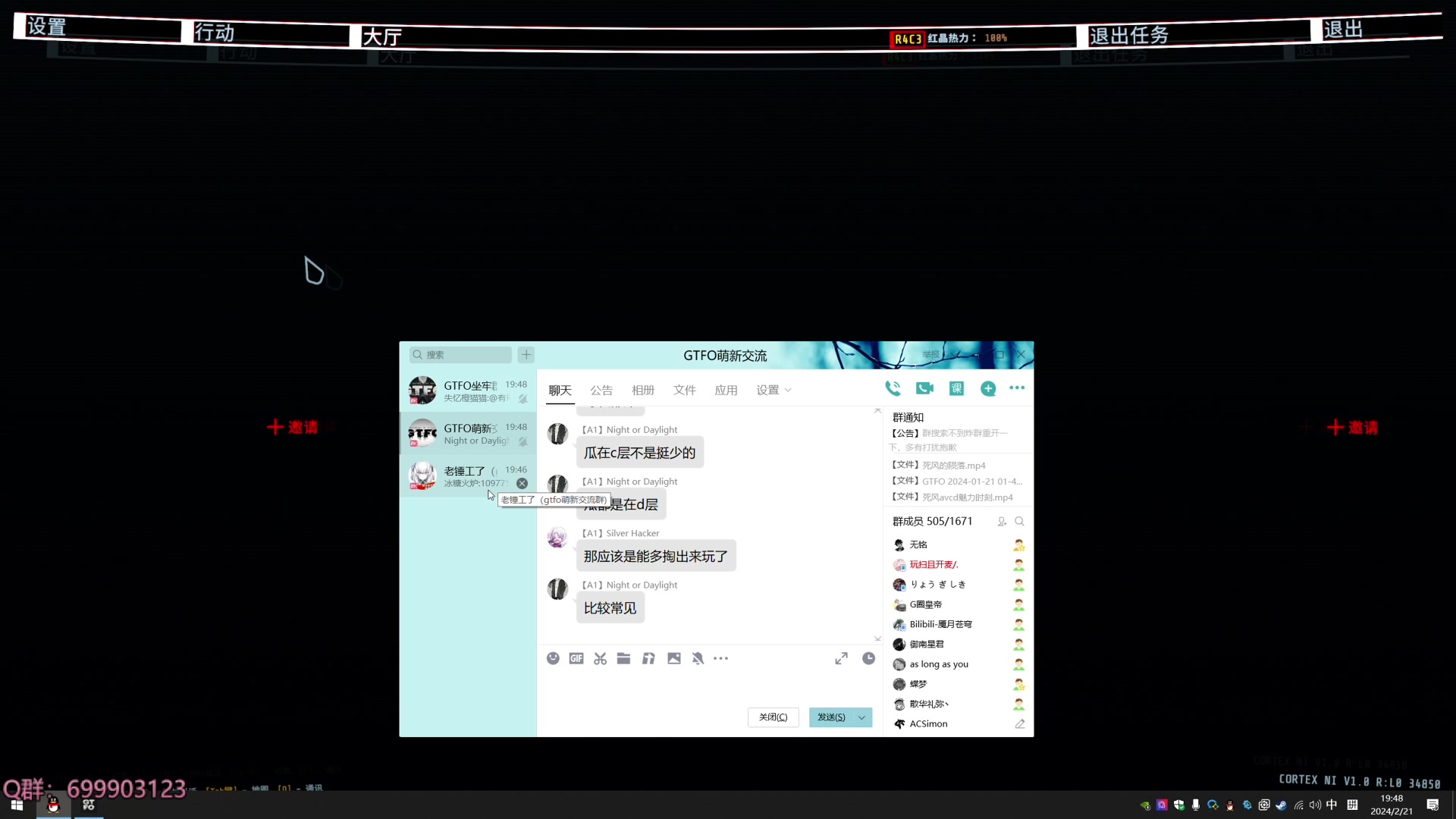1456x819 pixels.
Task: Click the plus button next to search
Action: (x=526, y=354)
